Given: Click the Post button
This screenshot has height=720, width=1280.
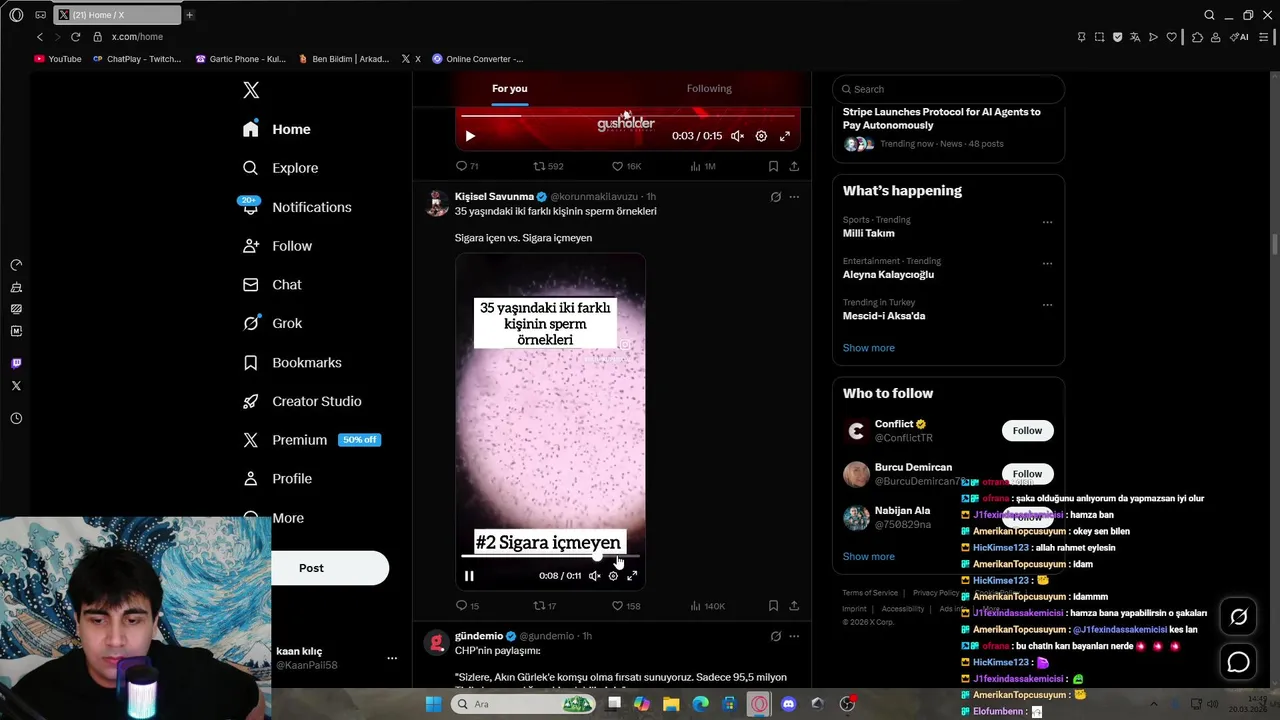Looking at the screenshot, I should (x=311, y=568).
